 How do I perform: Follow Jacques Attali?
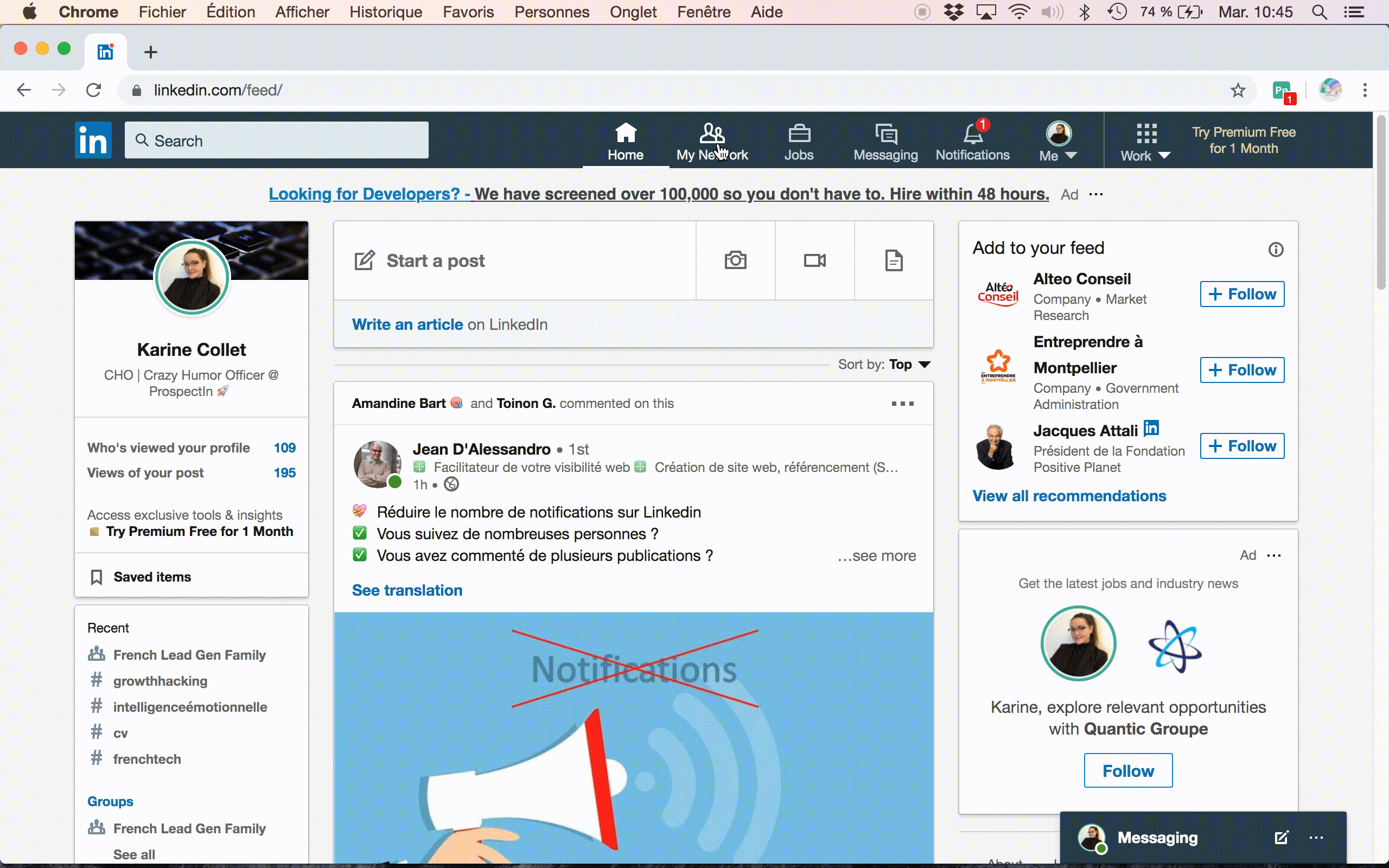click(x=1241, y=446)
